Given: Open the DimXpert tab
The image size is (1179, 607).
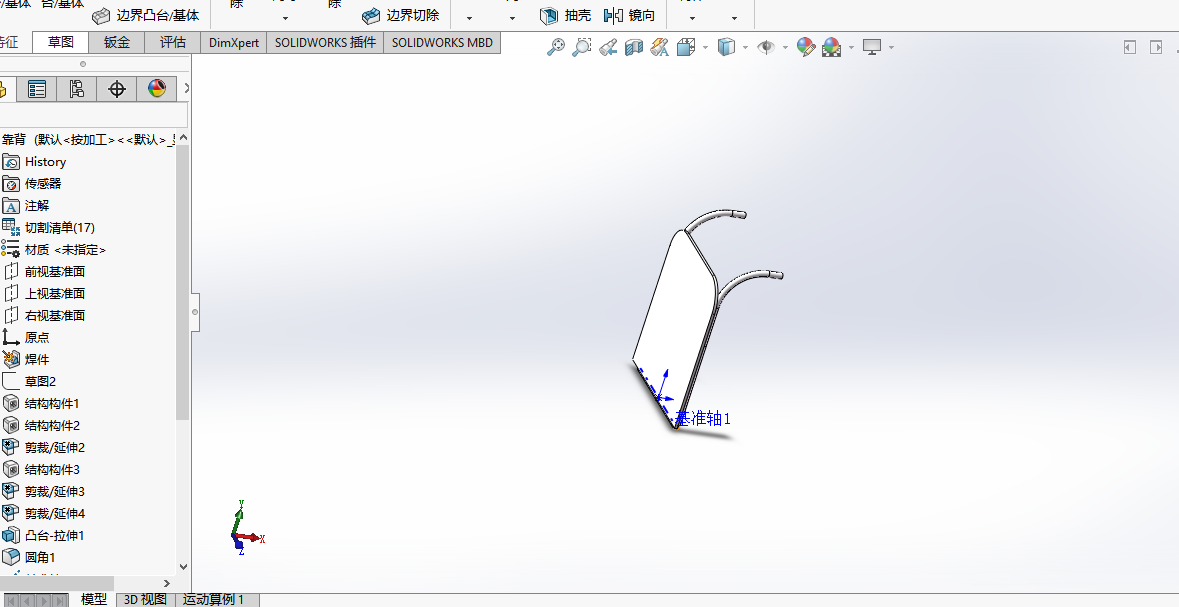Looking at the screenshot, I should pos(234,42).
